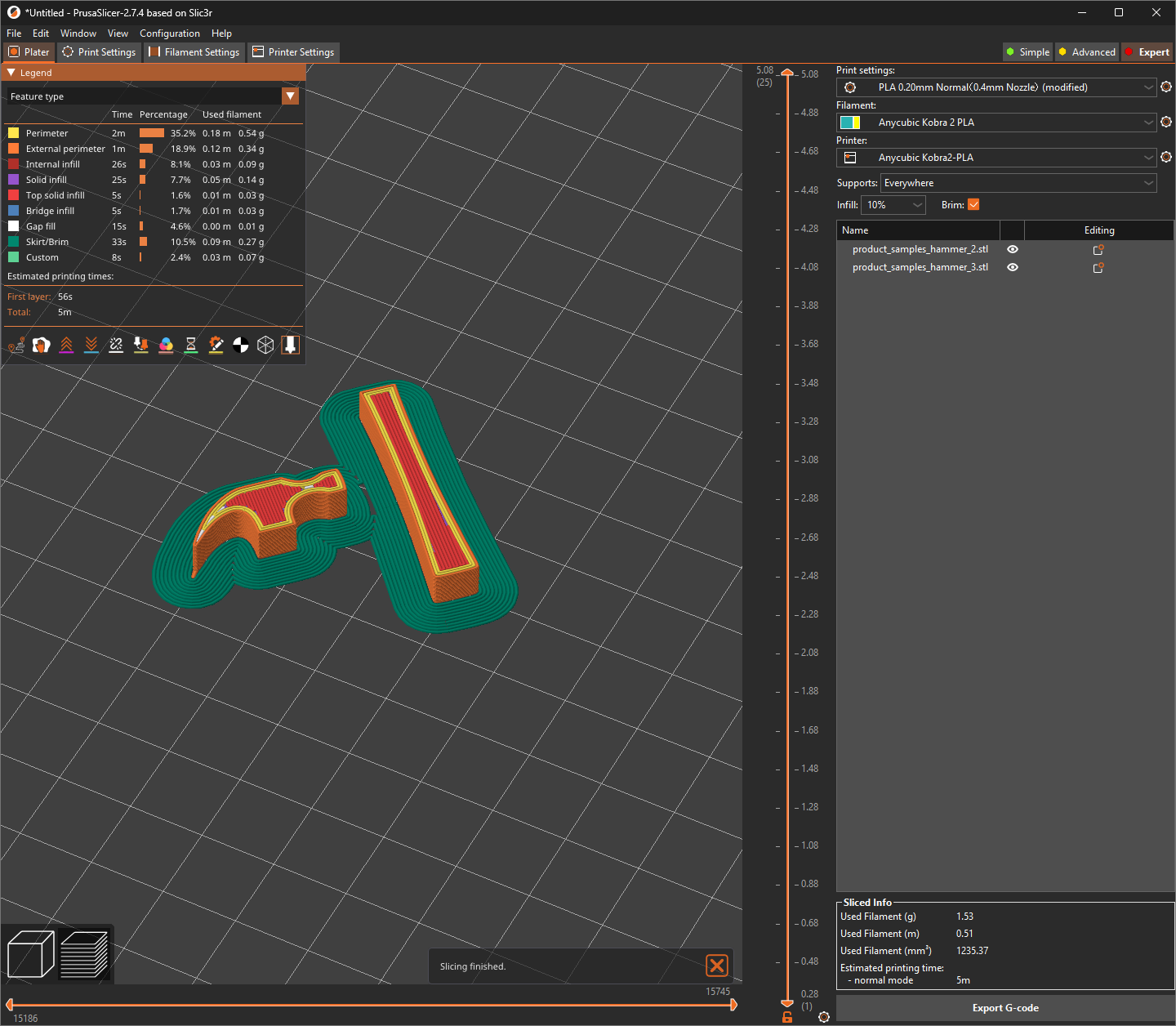1176x1026 pixels.
Task: Switch to 3D editor cube view
Action: click(30, 954)
